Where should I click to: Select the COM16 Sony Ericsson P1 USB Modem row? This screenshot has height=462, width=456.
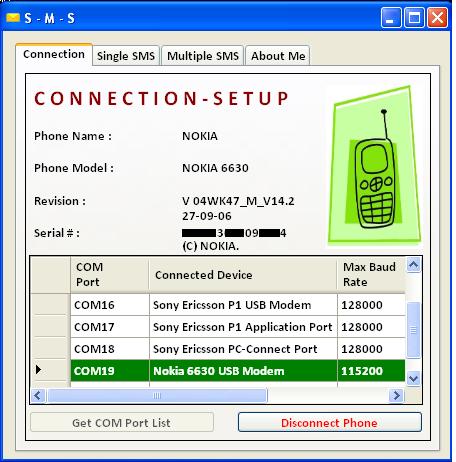click(238, 305)
